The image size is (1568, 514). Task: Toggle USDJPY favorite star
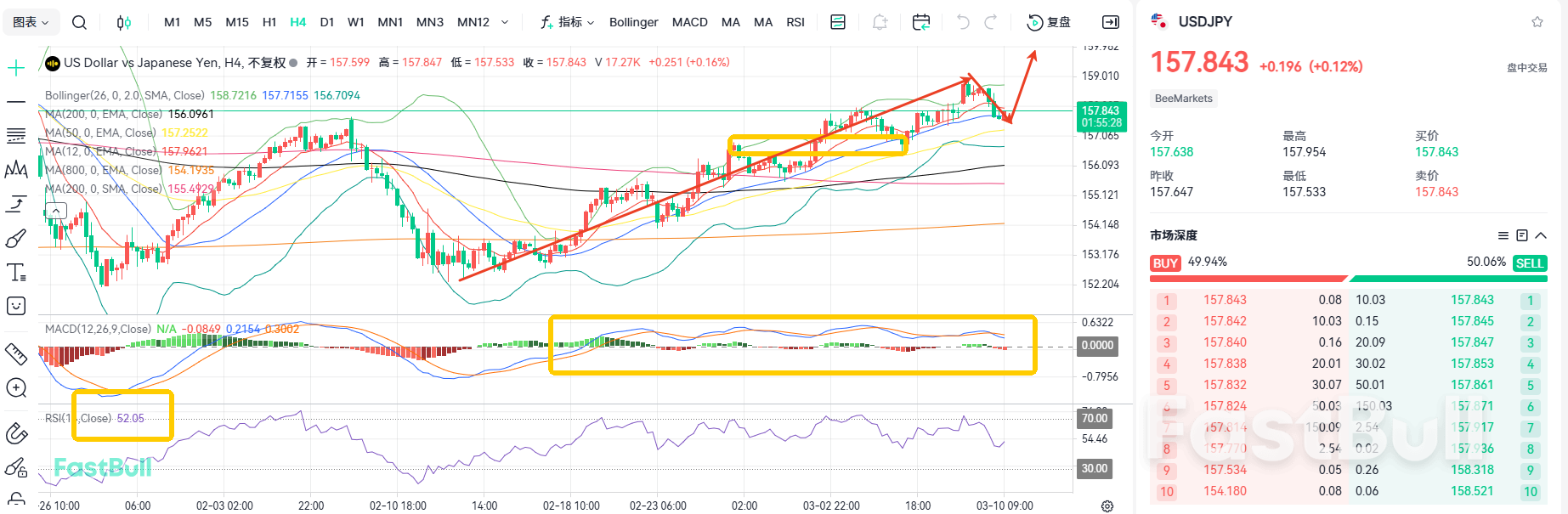click(1537, 22)
